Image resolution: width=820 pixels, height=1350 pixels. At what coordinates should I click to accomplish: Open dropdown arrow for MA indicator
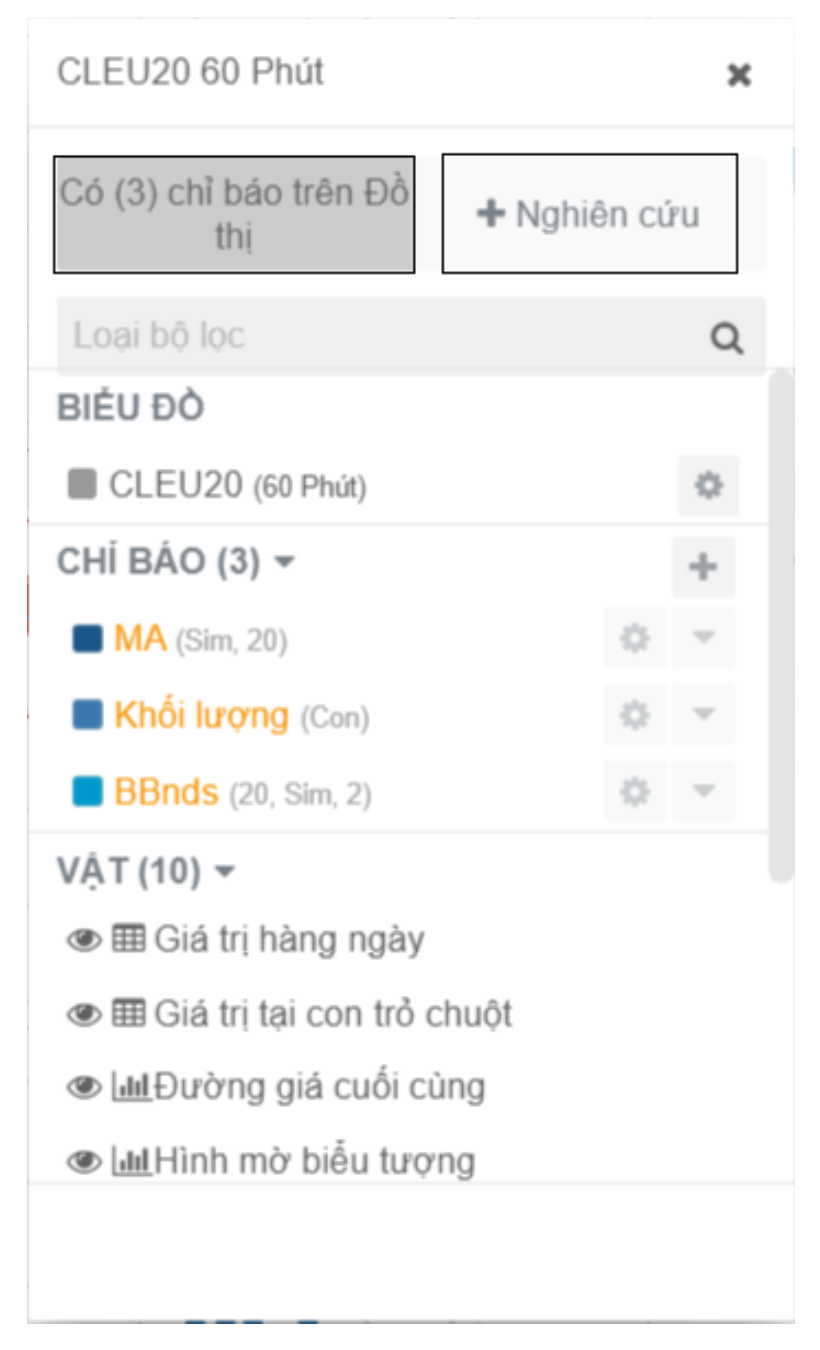point(703,638)
